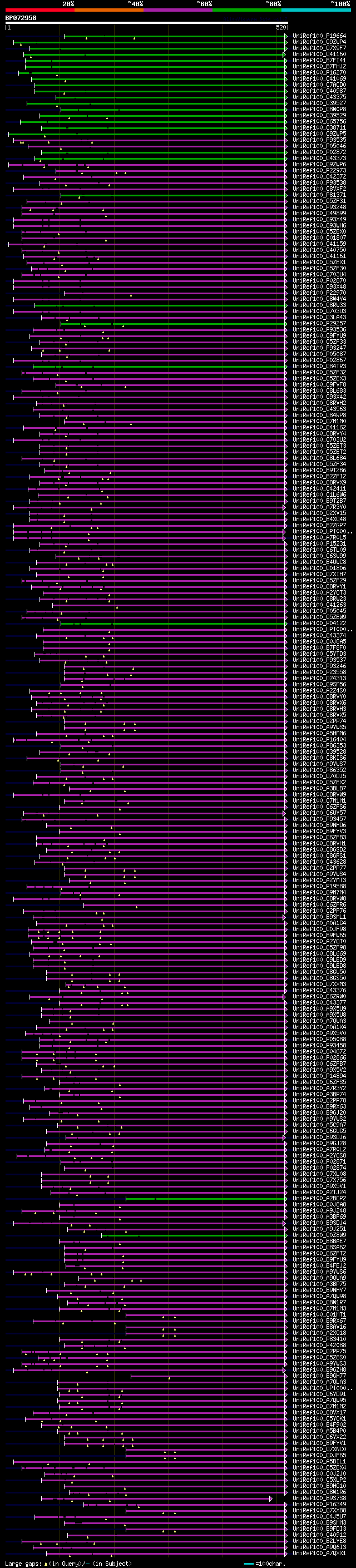Image resolution: width=356 pixels, height=1568 pixels.
Task: Click the UniRef100_P15231 label
Action: [x=319, y=543]
